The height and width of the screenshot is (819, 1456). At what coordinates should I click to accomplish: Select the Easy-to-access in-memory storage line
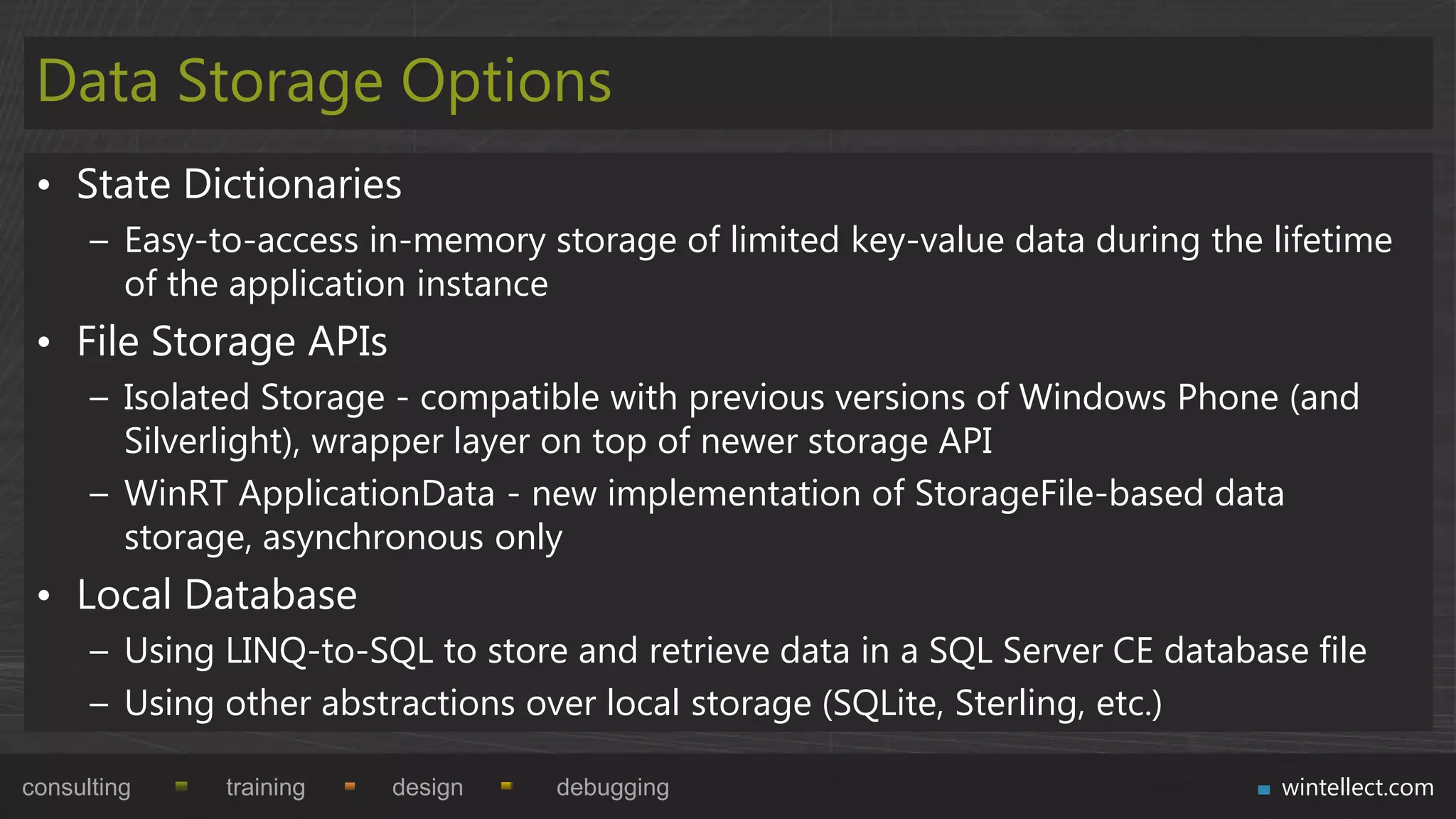tap(758, 240)
